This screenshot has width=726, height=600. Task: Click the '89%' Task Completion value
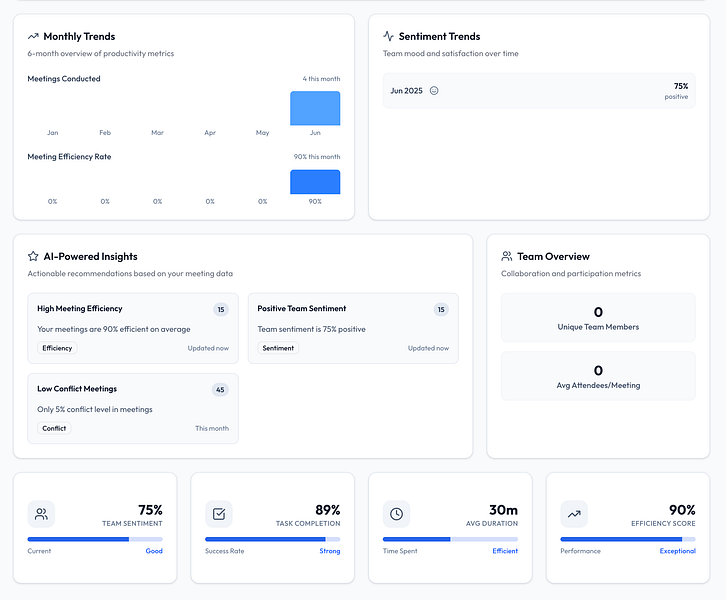(x=328, y=510)
